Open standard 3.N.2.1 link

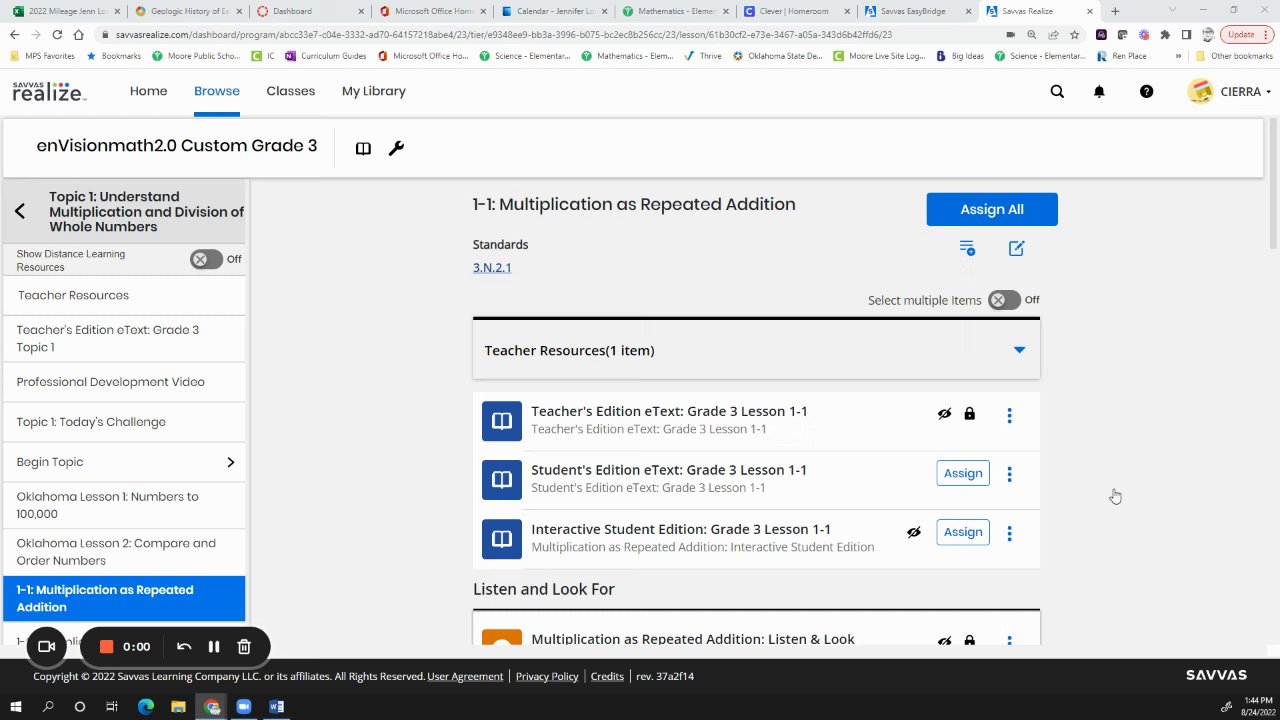(492, 267)
